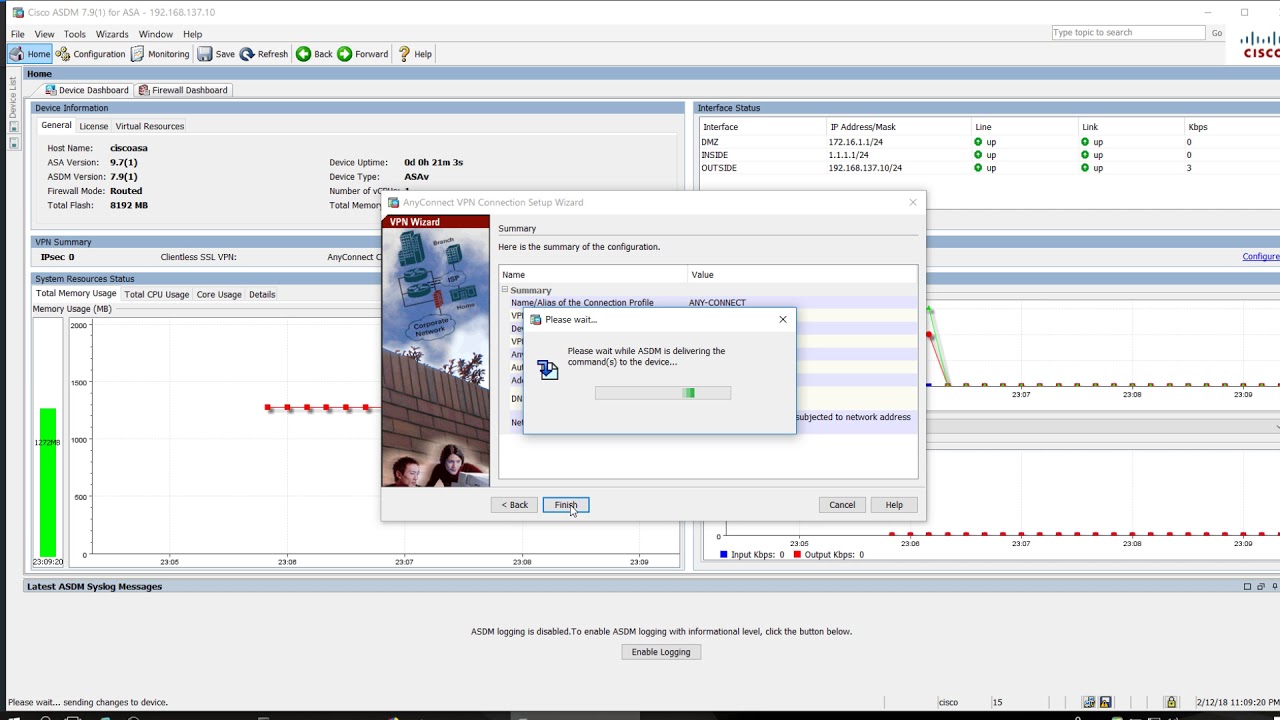Switch to the Firewall Dashboard tab

pos(183,90)
